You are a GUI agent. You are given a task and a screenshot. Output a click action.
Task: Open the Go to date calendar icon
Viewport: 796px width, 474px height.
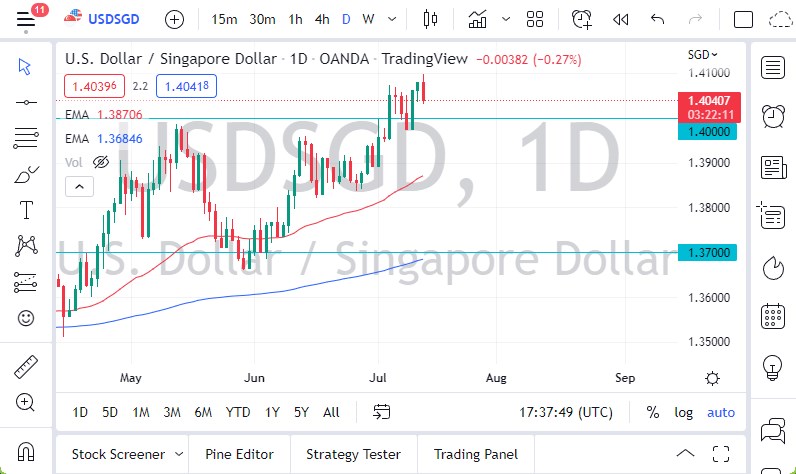pyautogui.click(x=381, y=412)
